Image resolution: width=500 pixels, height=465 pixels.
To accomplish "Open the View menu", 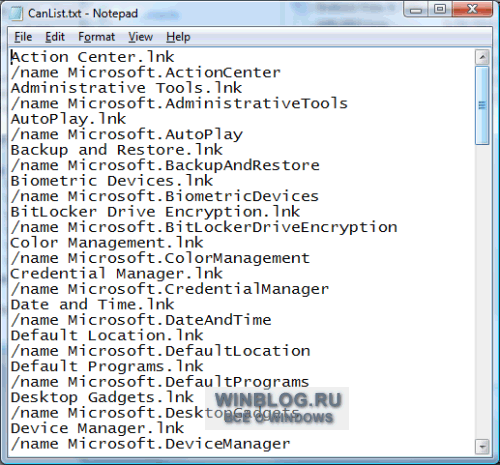I will [x=141, y=37].
